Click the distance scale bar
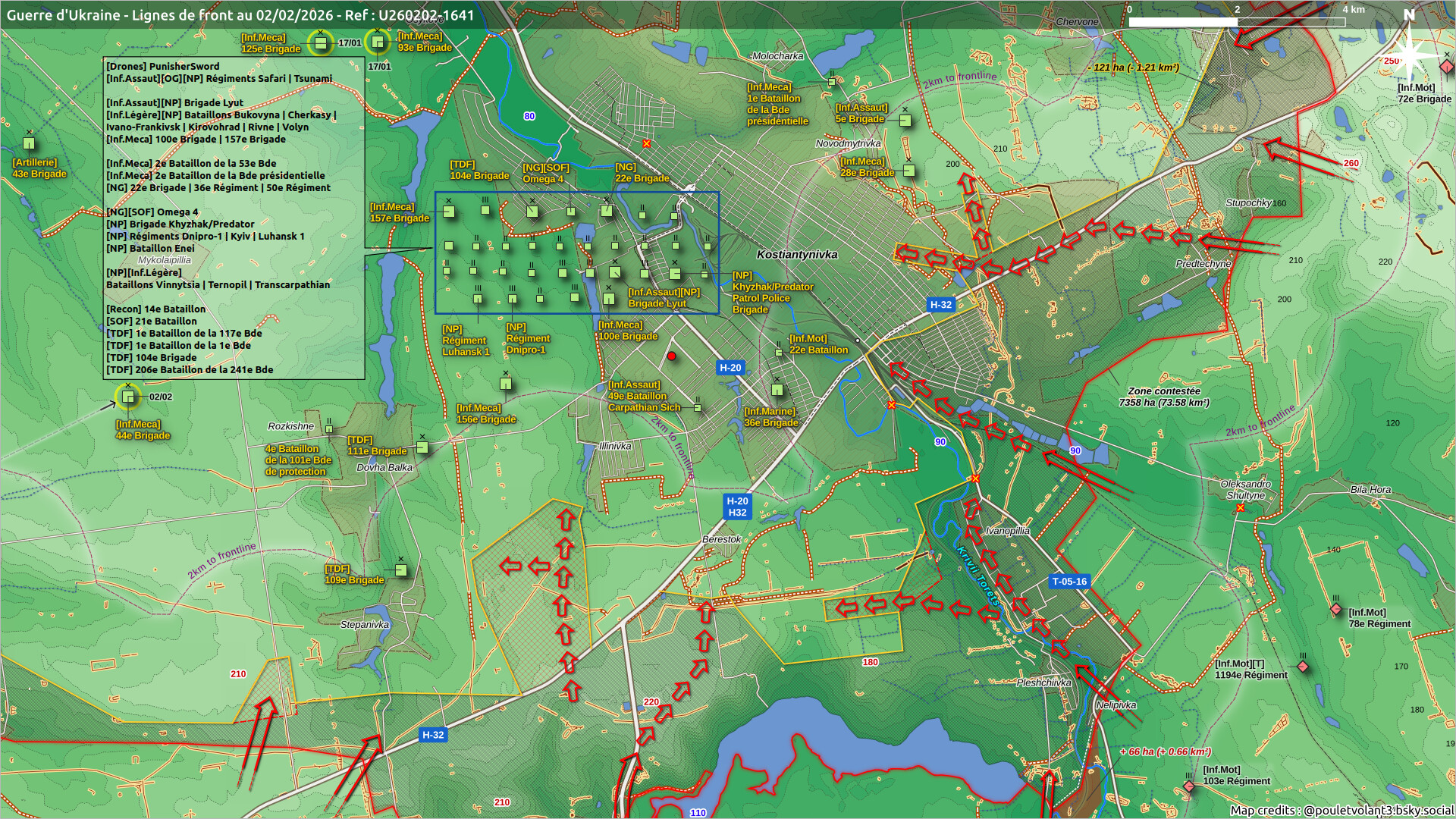 pyautogui.click(x=1236, y=22)
